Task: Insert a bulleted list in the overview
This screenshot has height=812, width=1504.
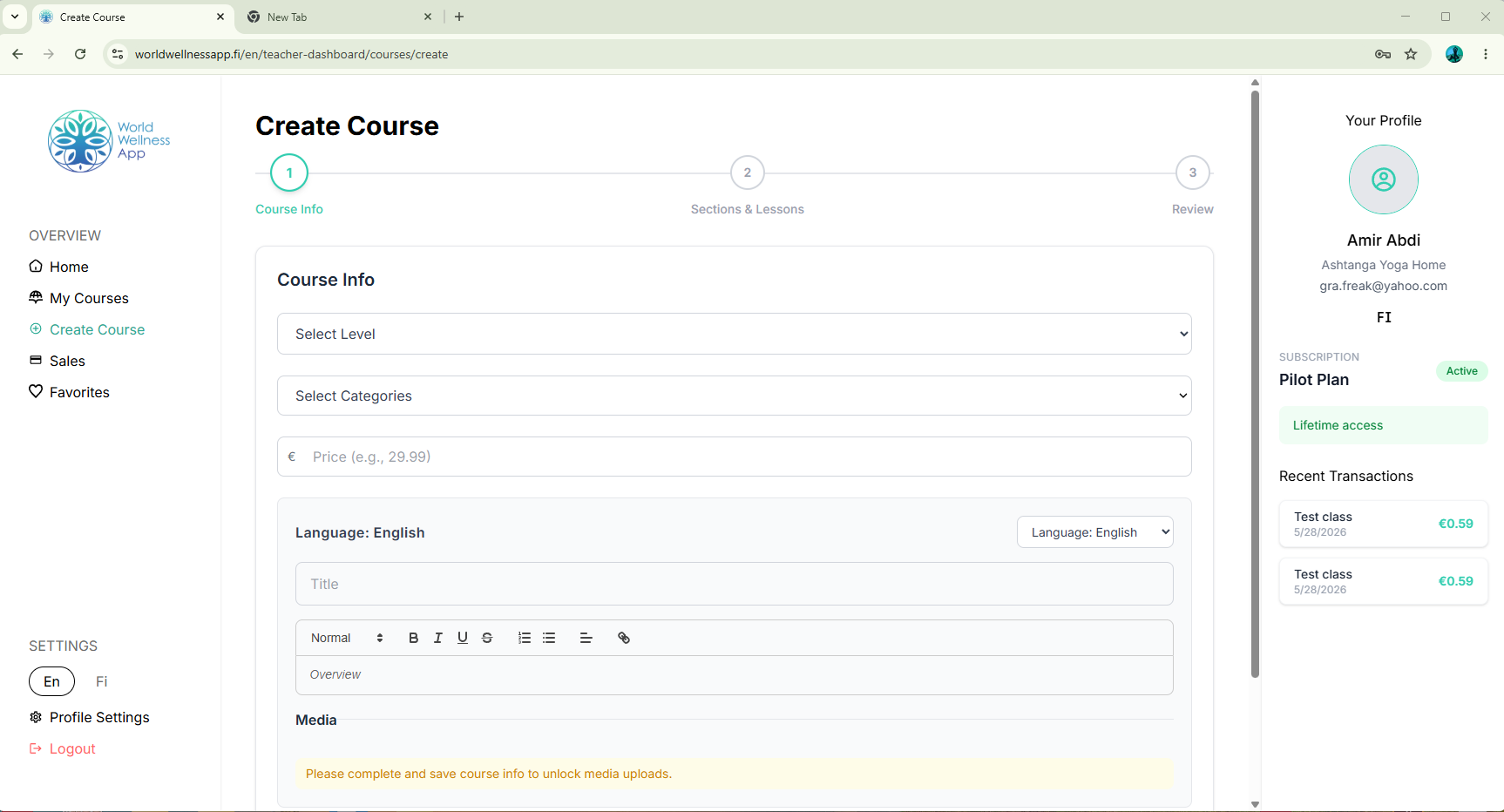Action: pyautogui.click(x=549, y=638)
